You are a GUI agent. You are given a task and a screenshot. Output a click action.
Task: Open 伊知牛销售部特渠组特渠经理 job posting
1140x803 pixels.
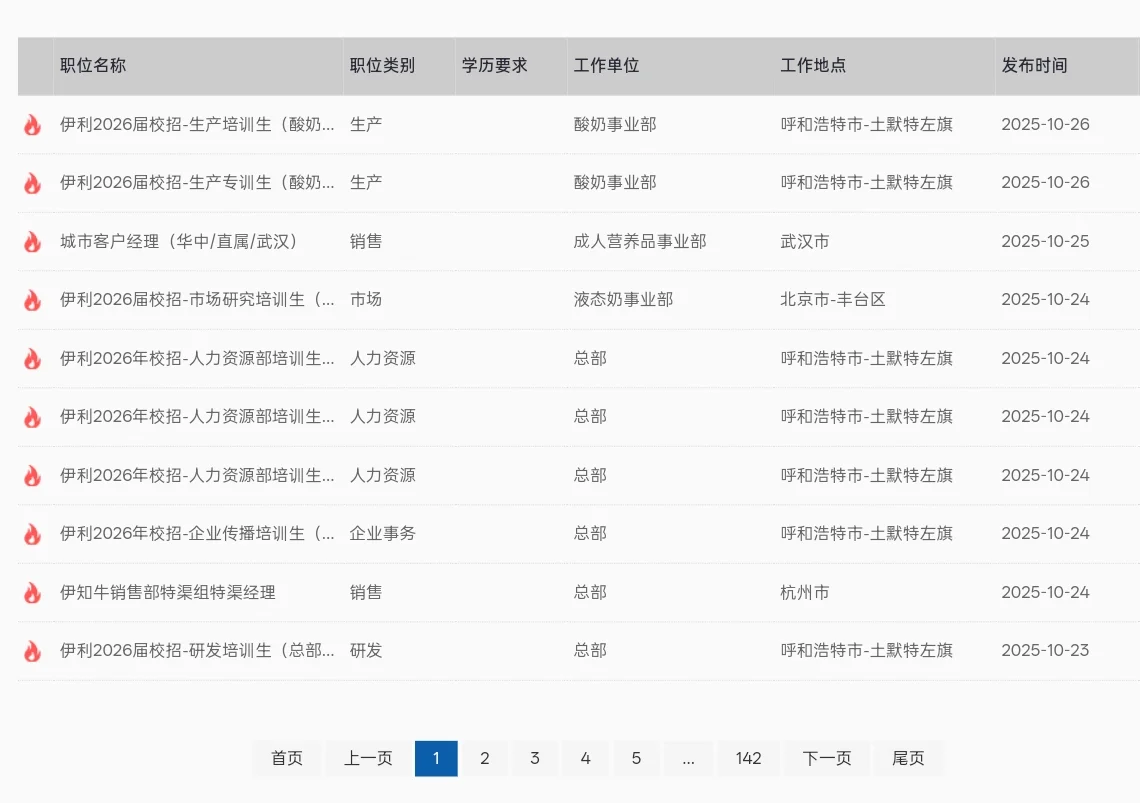168,593
